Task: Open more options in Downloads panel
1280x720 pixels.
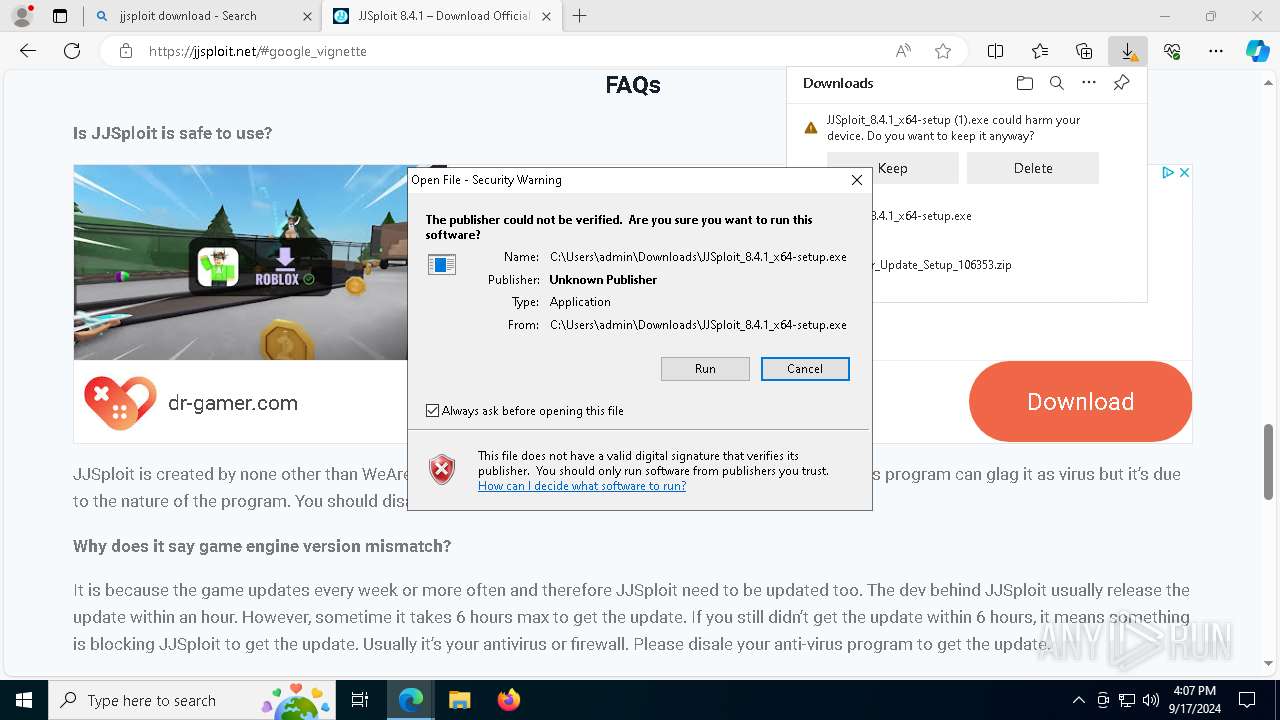Action: coord(1089,83)
